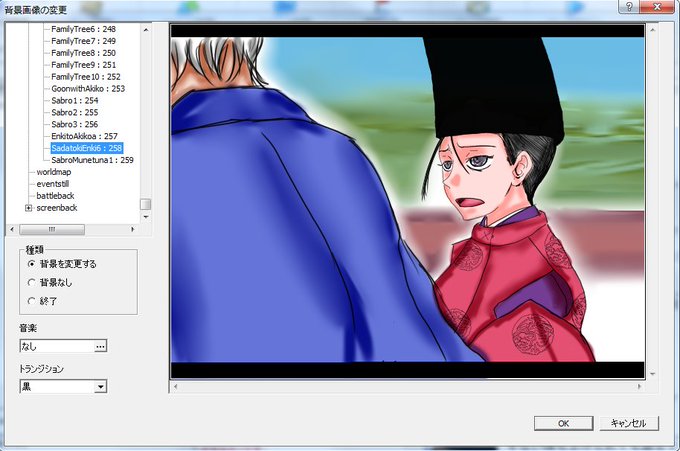Click highlighted SadatokiEnki6 : 258 item
The height and width of the screenshot is (451, 680).
pyautogui.click(x=87, y=148)
